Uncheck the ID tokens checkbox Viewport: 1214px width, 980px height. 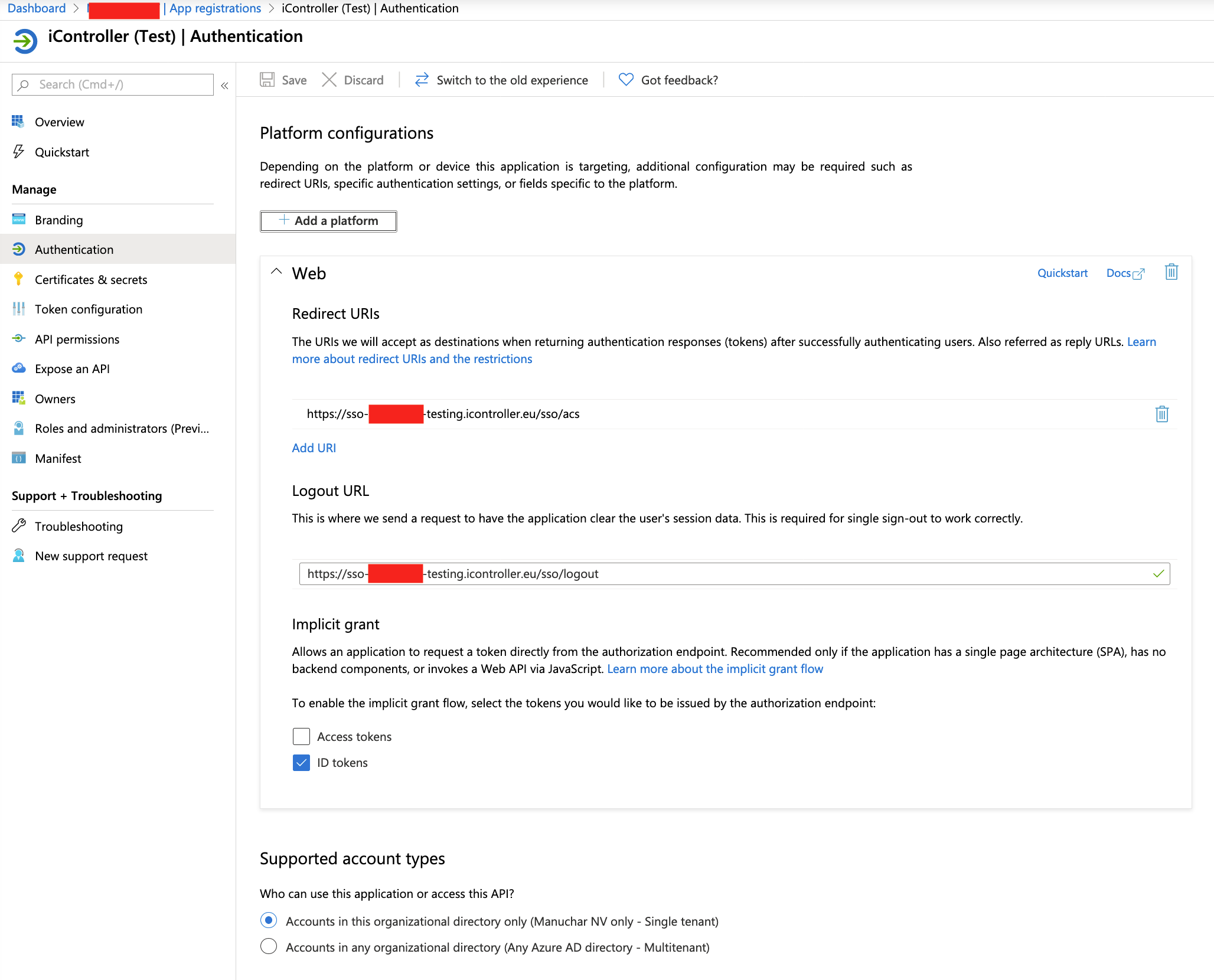(x=301, y=762)
